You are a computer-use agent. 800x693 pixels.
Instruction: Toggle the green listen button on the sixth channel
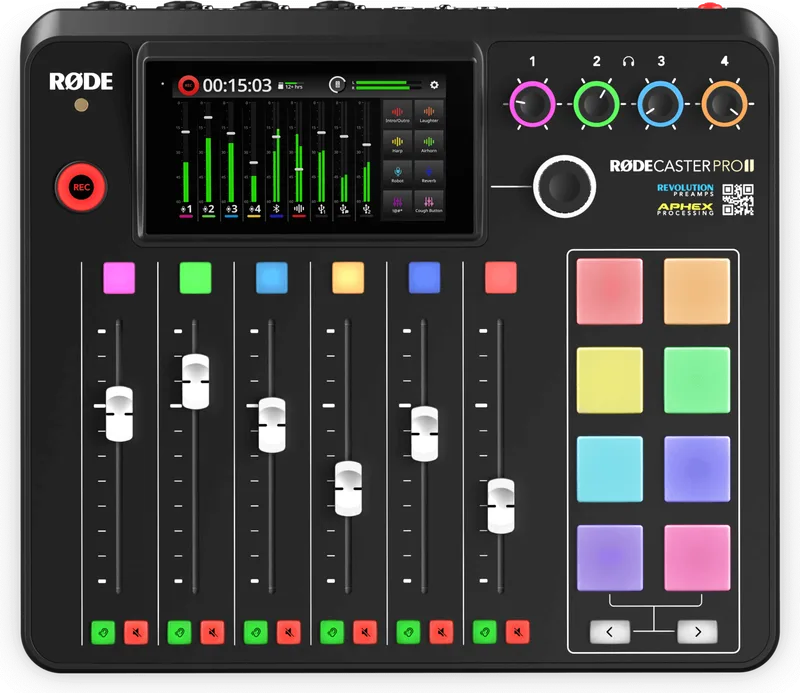click(x=485, y=633)
